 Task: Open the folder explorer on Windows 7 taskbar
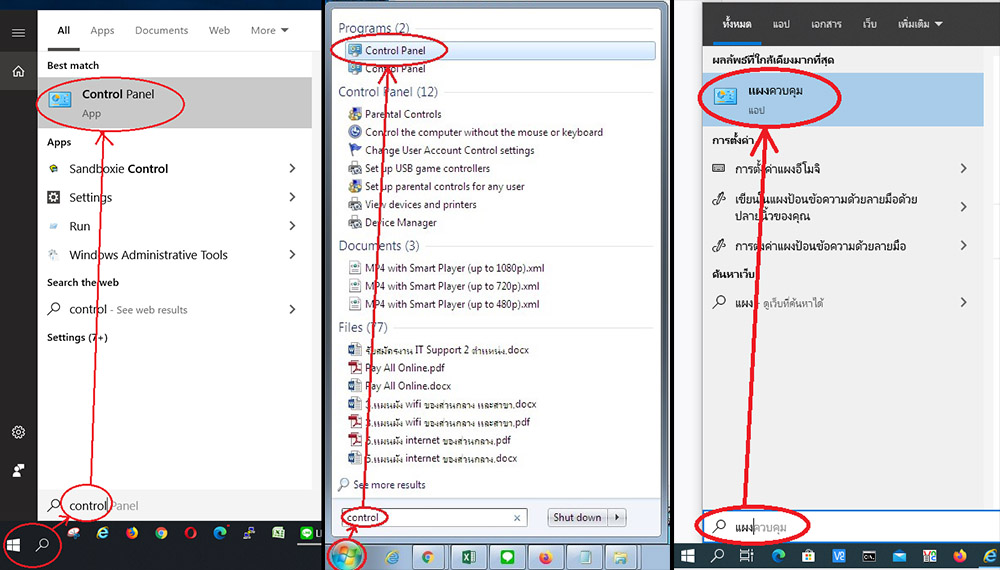[x=620, y=557]
